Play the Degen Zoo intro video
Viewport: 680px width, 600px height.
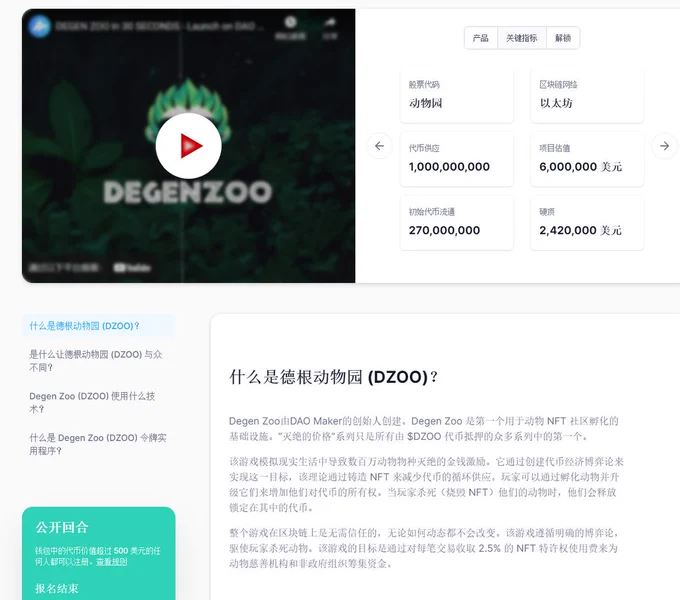(188, 146)
